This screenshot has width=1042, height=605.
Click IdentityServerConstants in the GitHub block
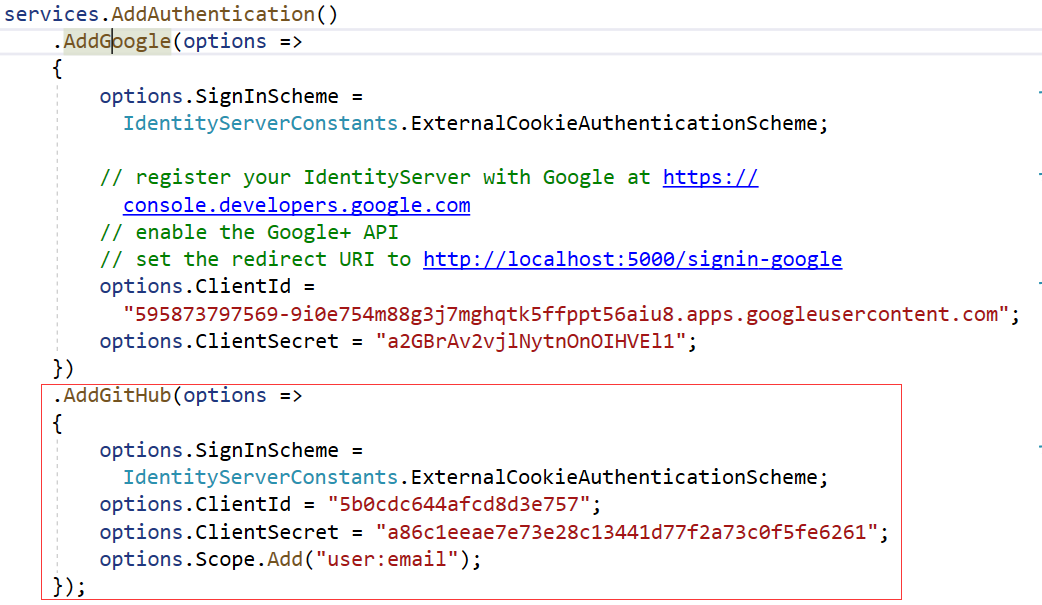tap(260, 477)
